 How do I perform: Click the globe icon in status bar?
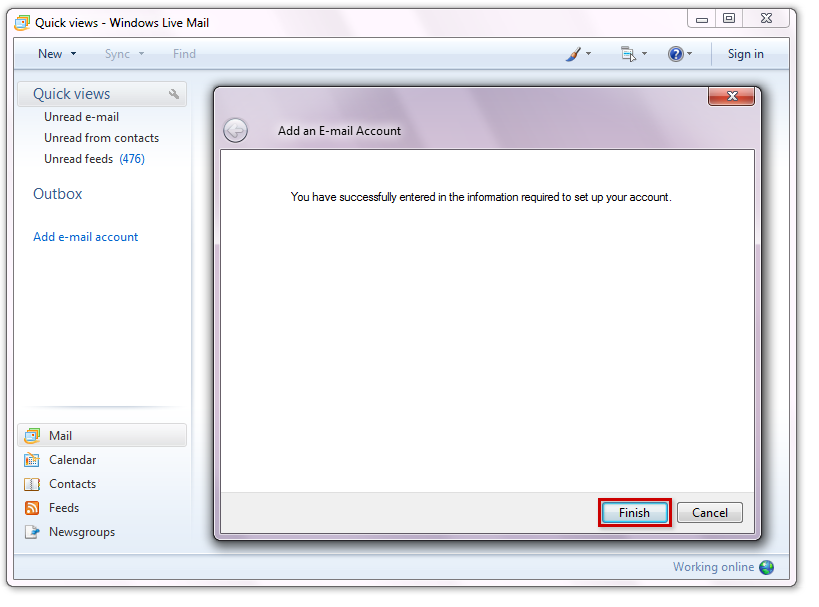pyautogui.click(x=767, y=567)
